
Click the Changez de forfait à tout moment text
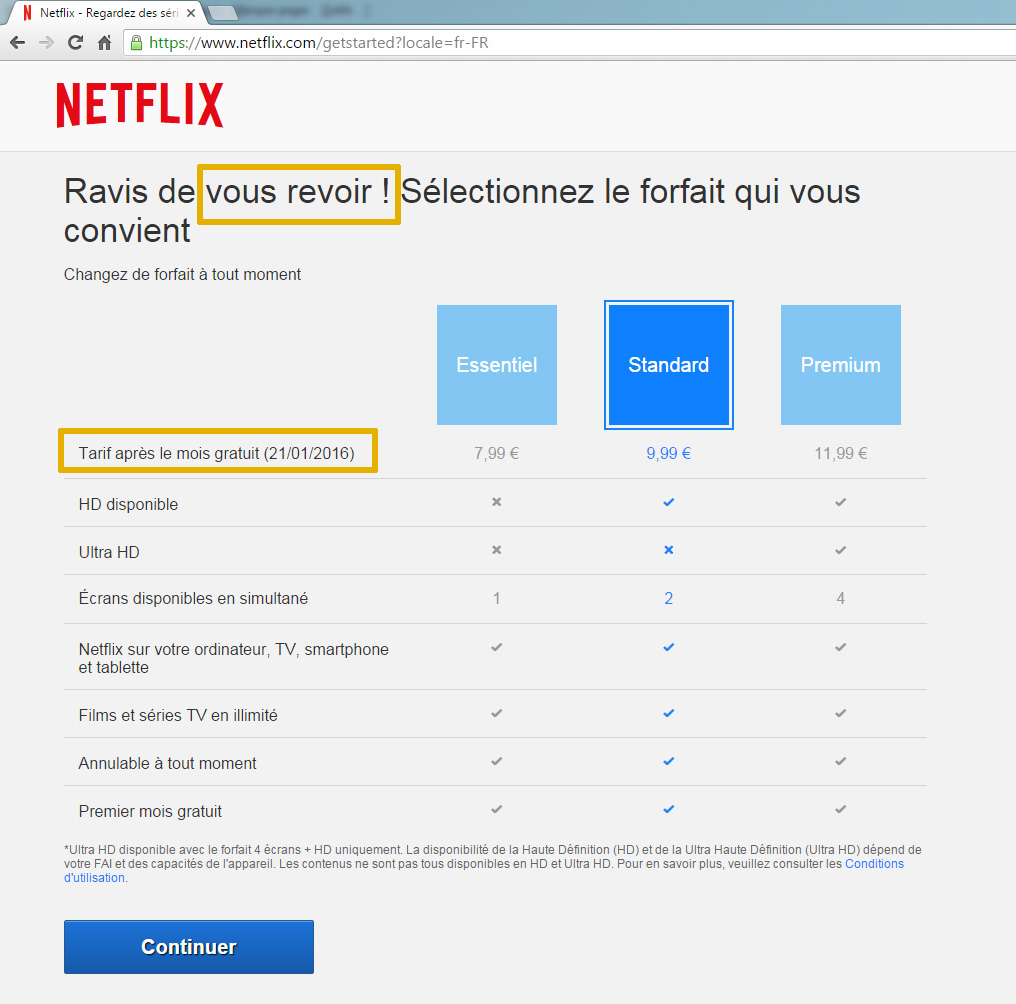[182, 275]
